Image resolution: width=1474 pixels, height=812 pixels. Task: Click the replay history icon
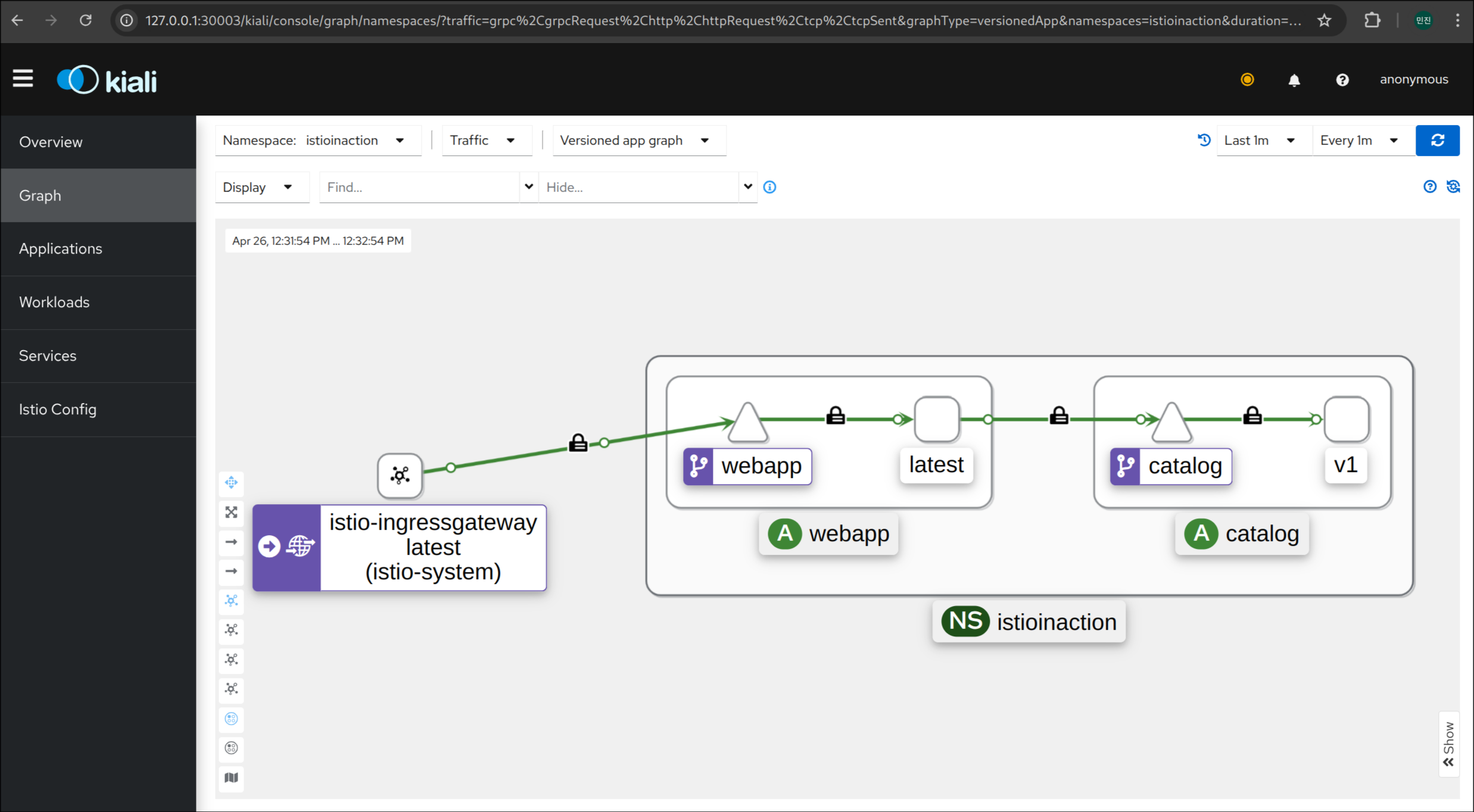pos(1204,140)
